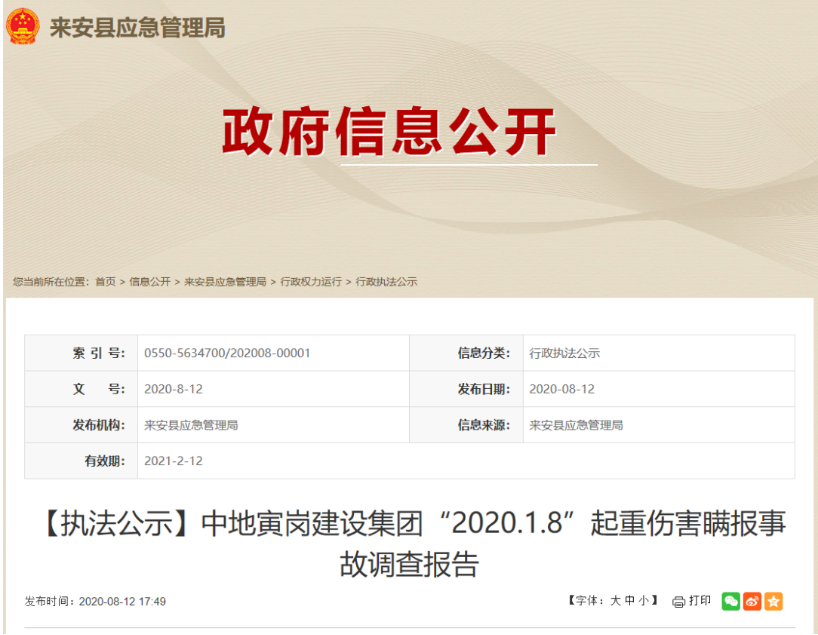Screen dimensions: 818x635
Task: Select small font size 小
Action: pos(644,601)
